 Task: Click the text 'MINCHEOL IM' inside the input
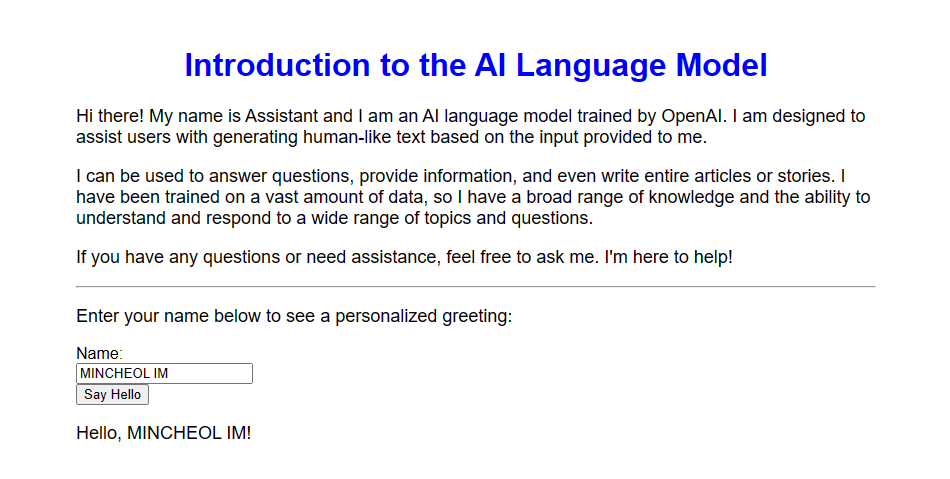pos(124,373)
